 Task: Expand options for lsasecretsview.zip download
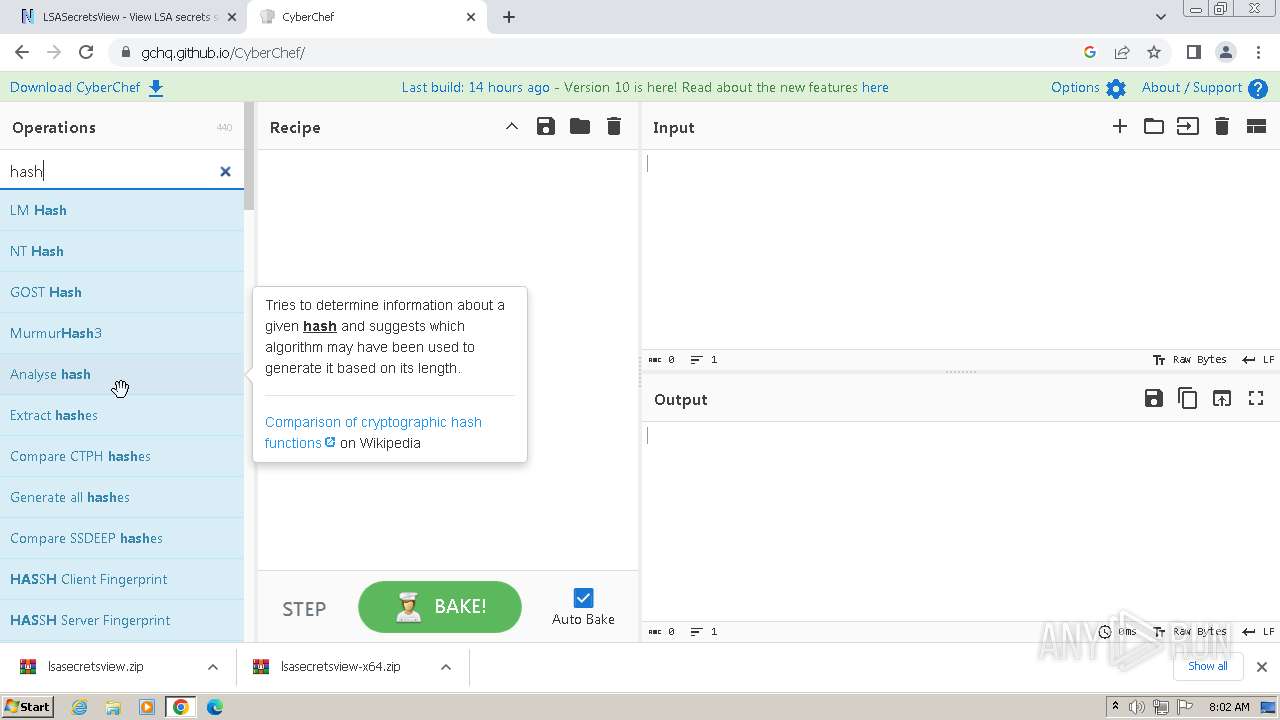213,667
